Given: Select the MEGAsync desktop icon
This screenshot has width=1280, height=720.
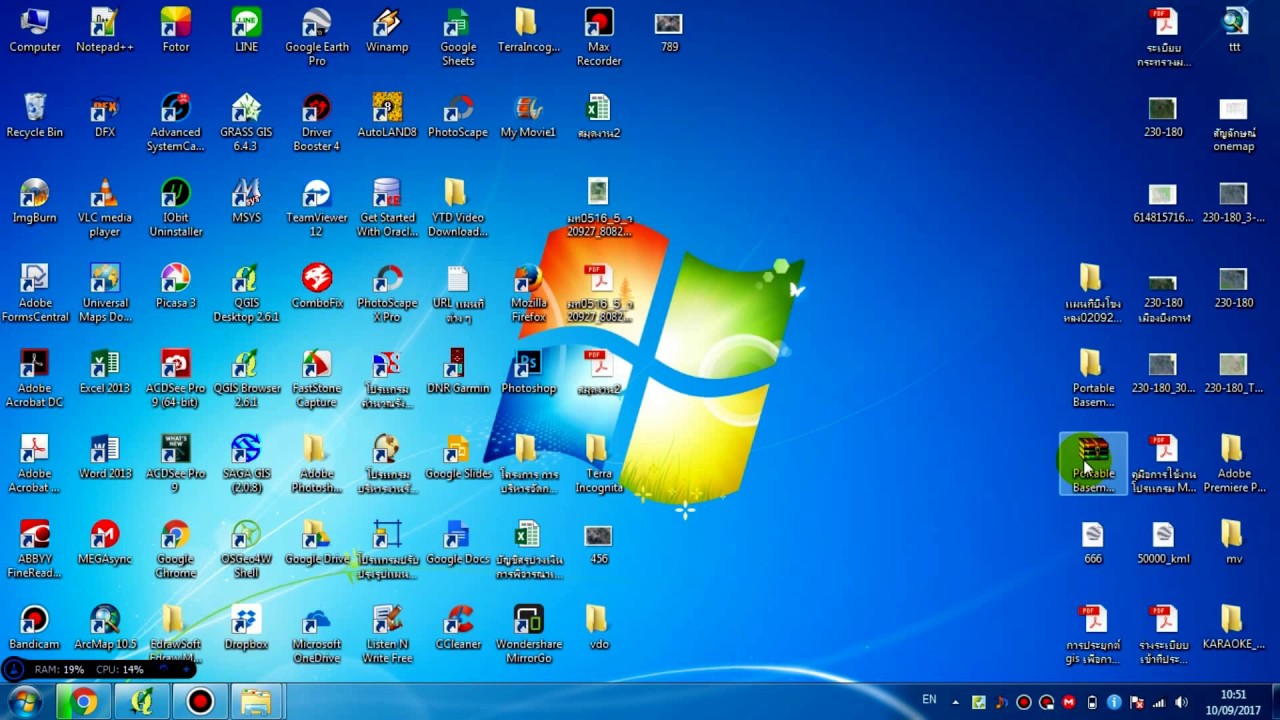Looking at the screenshot, I should point(105,542).
